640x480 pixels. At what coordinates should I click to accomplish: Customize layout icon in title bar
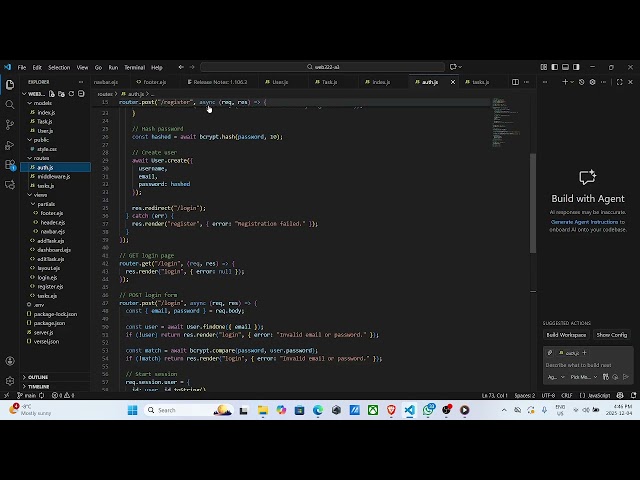coord(544,67)
